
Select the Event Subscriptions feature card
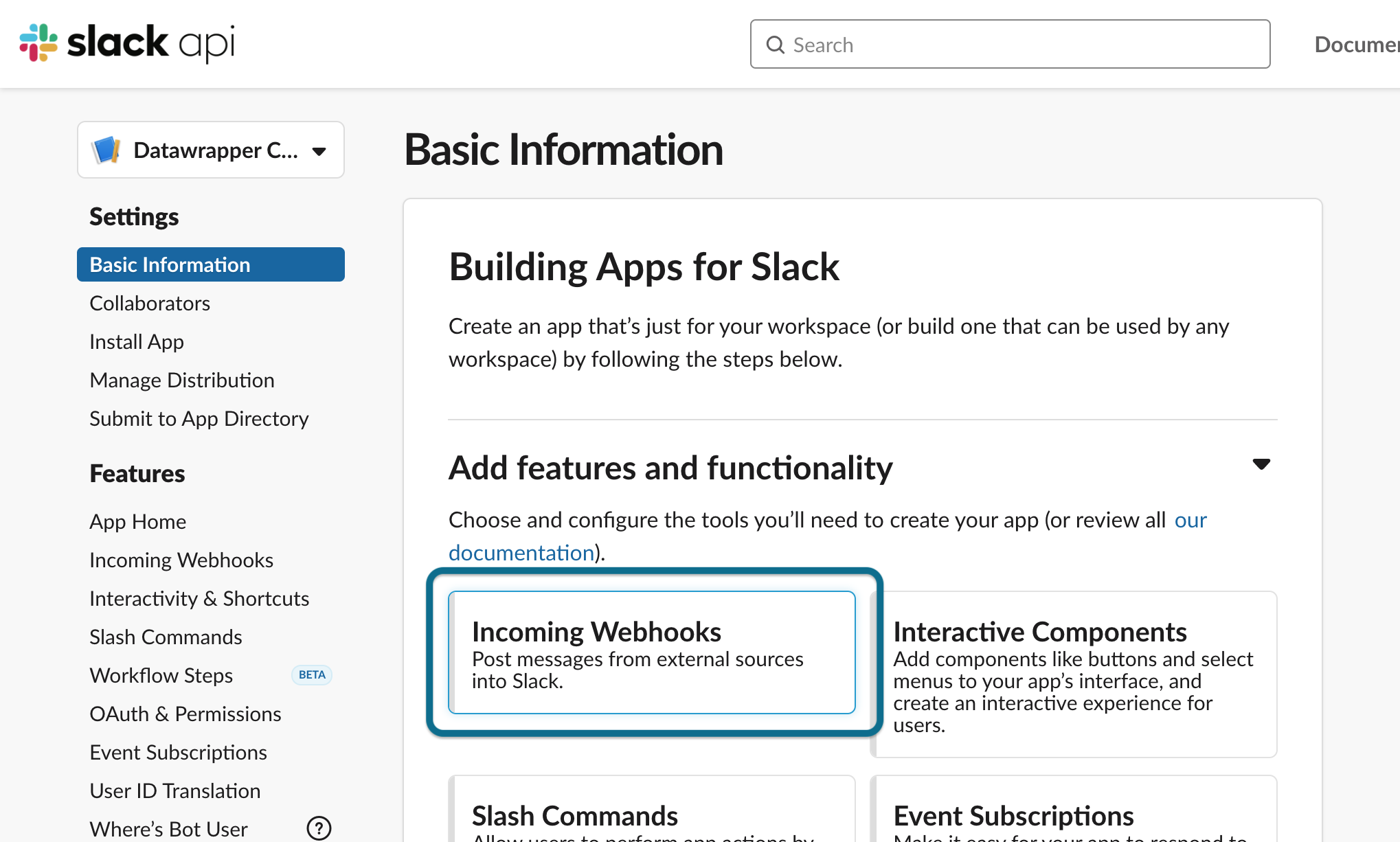coord(1074,809)
